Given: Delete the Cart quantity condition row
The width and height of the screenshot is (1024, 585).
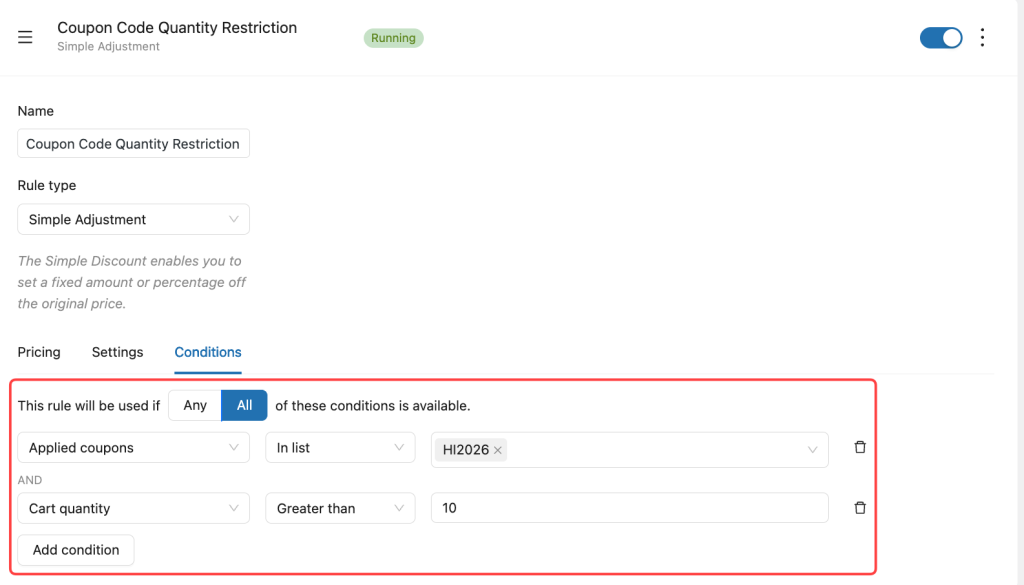Looking at the screenshot, I should pyautogui.click(x=859, y=507).
